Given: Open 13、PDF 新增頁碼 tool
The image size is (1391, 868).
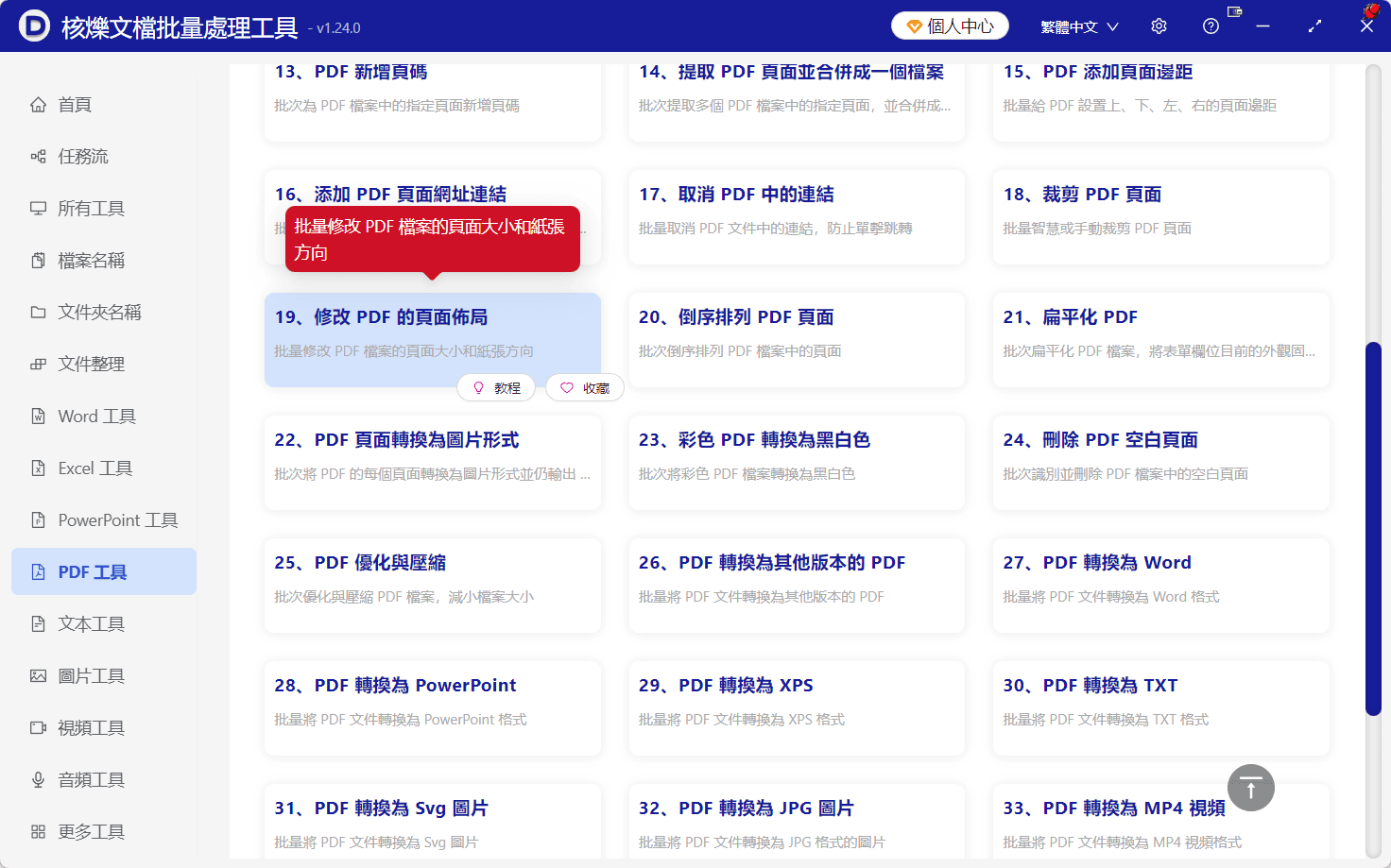Looking at the screenshot, I should [x=433, y=102].
